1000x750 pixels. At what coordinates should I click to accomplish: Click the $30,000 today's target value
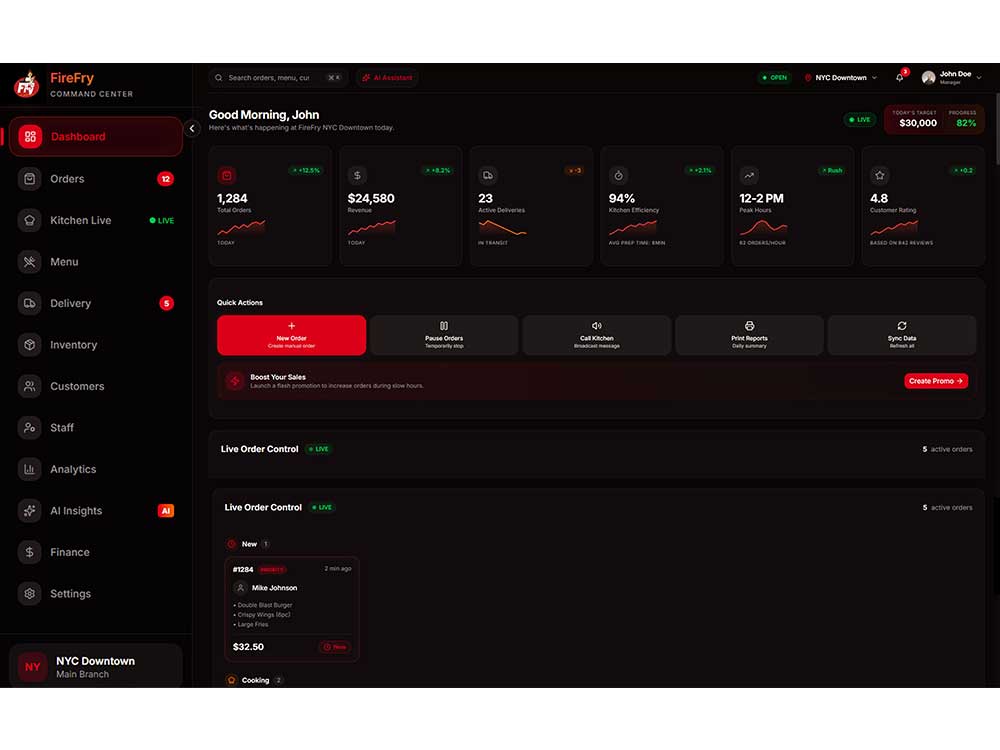[918, 123]
